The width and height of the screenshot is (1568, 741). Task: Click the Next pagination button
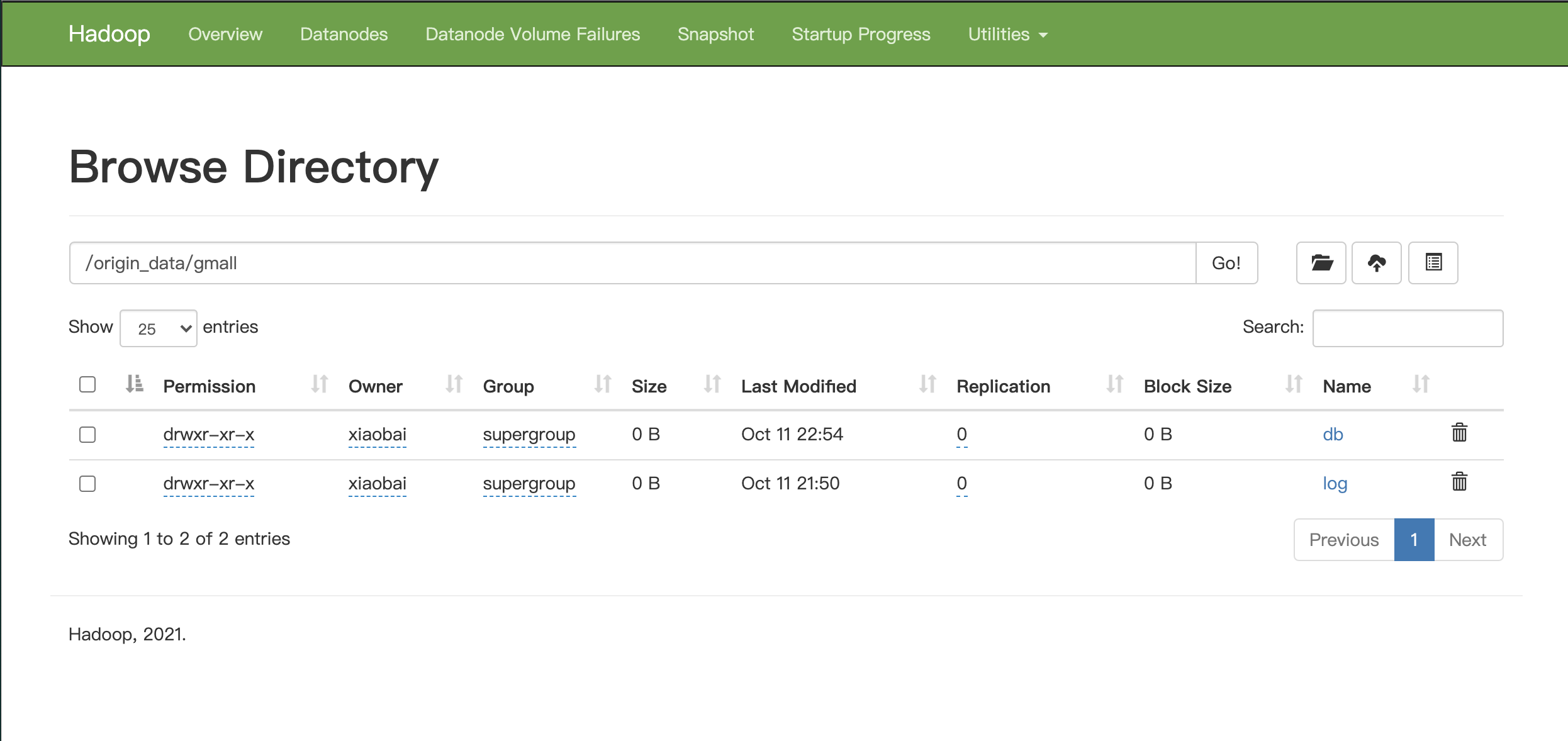tap(1467, 540)
